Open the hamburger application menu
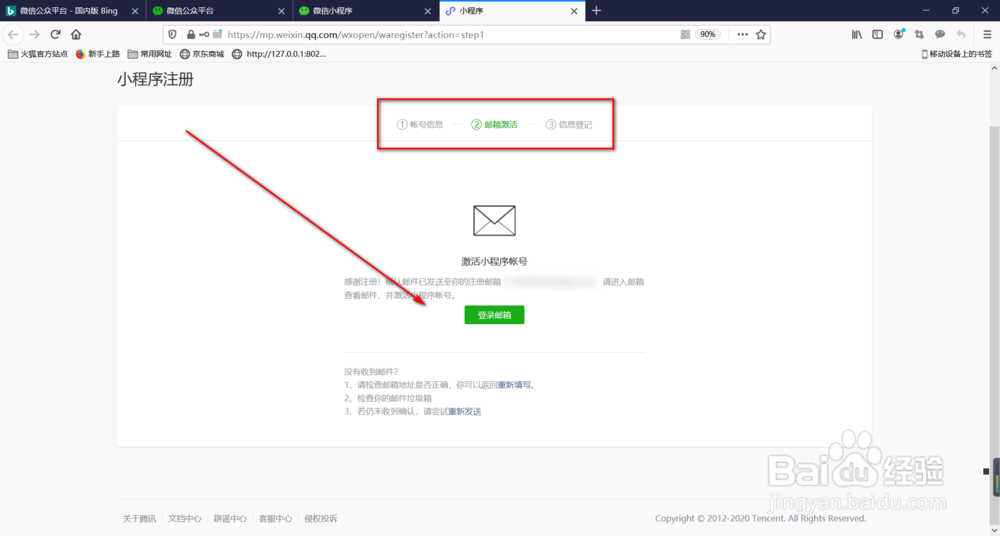This screenshot has width=1000, height=536. point(987,34)
